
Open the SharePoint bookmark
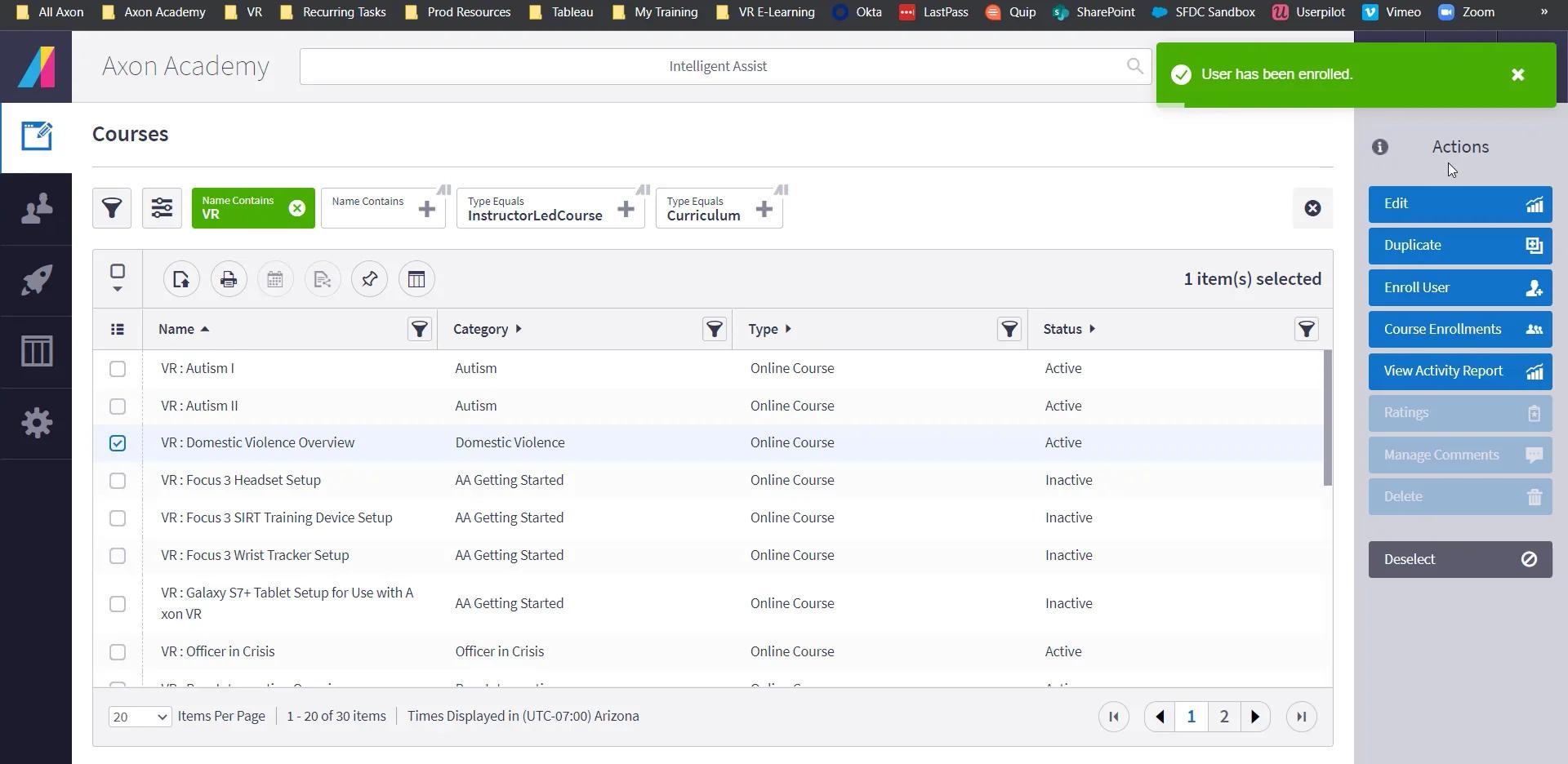coord(1094,12)
